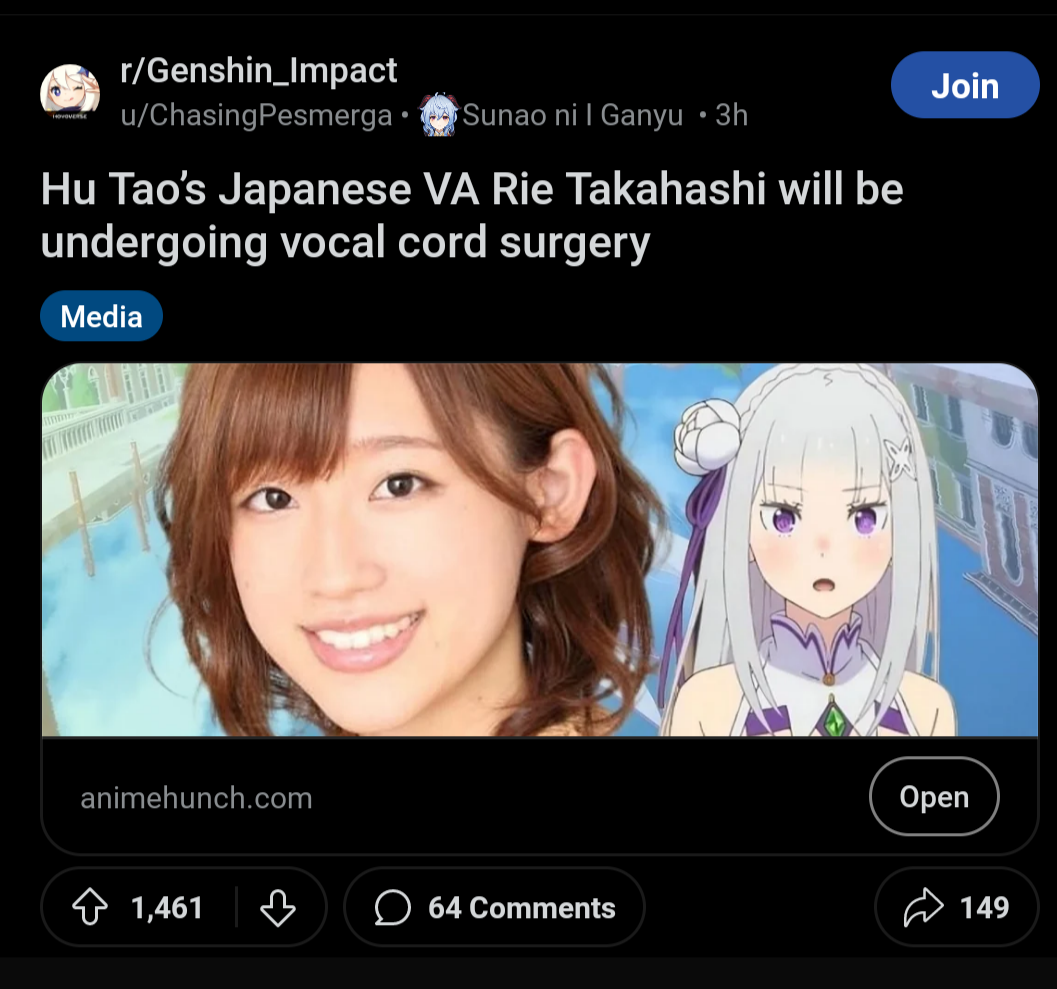Image resolution: width=1057 pixels, height=989 pixels.
Task: Open the article preview image thumbnail
Action: click(x=539, y=549)
